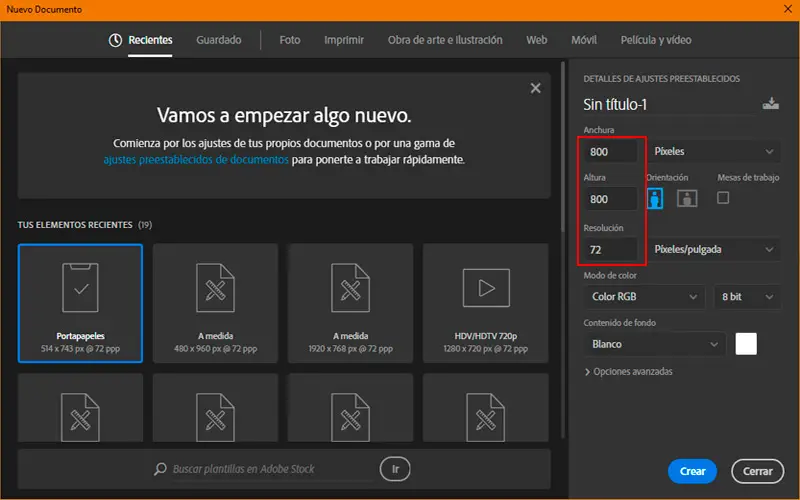
Task: Click the white background color swatch
Action: (x=746, y=344)
